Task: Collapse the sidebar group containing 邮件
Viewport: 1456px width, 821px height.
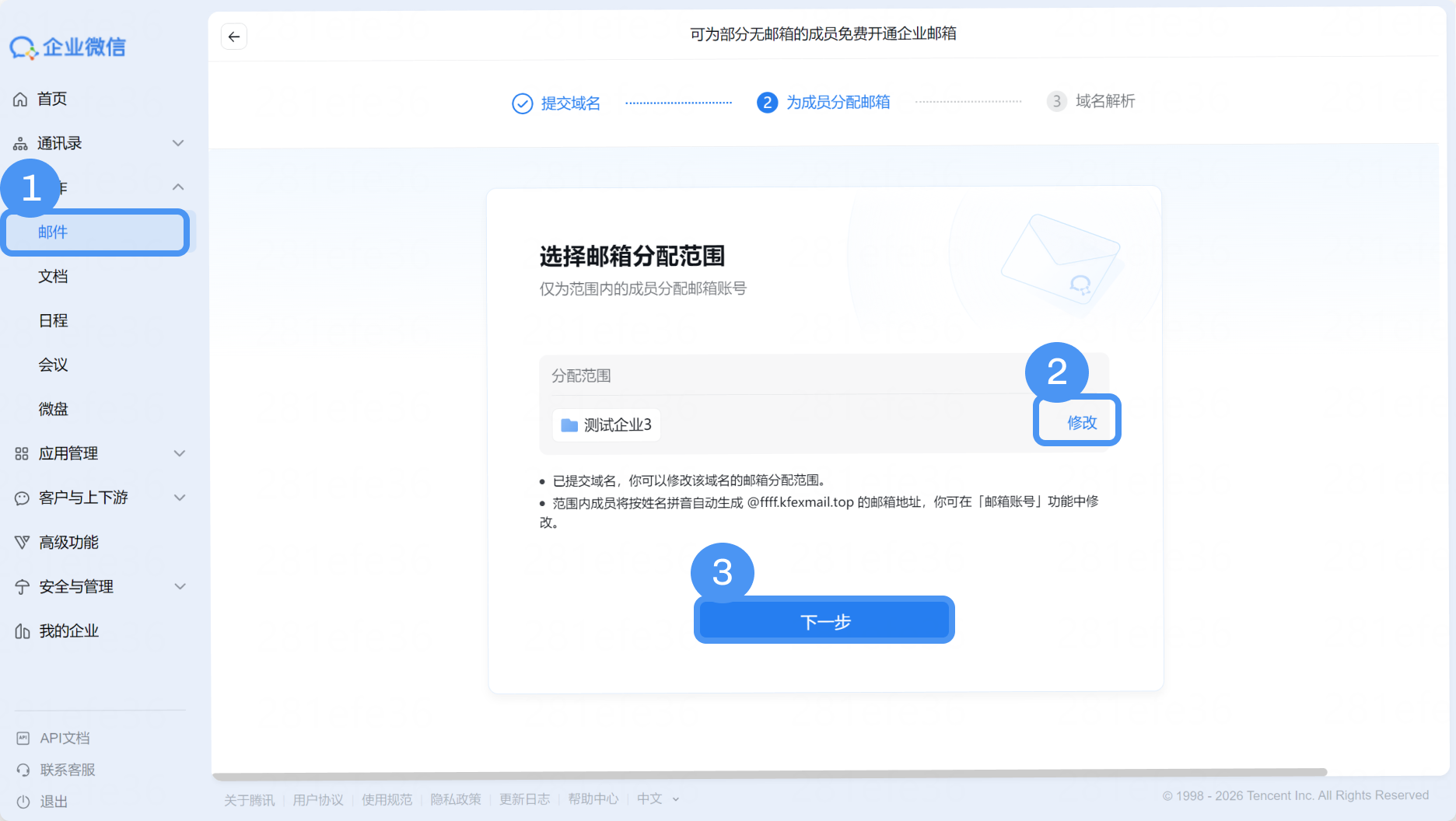Action: pyautogui.click(x=178, y=187)
